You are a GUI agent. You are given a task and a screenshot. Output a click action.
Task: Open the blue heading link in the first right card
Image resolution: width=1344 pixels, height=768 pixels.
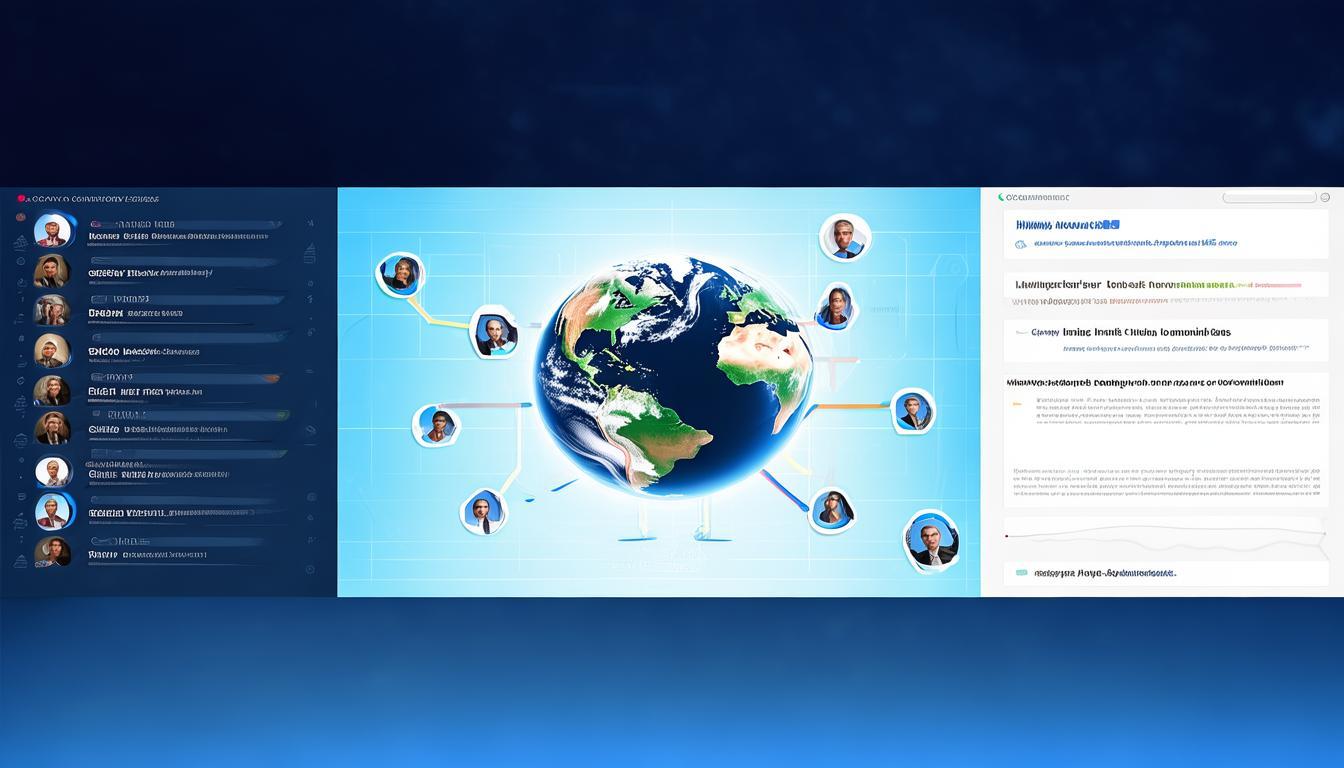tap(1067, 226)
